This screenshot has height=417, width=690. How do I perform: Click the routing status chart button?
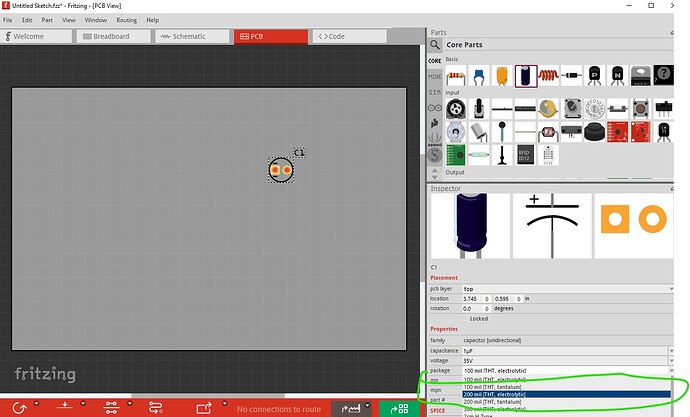click(x=351, y=409)
